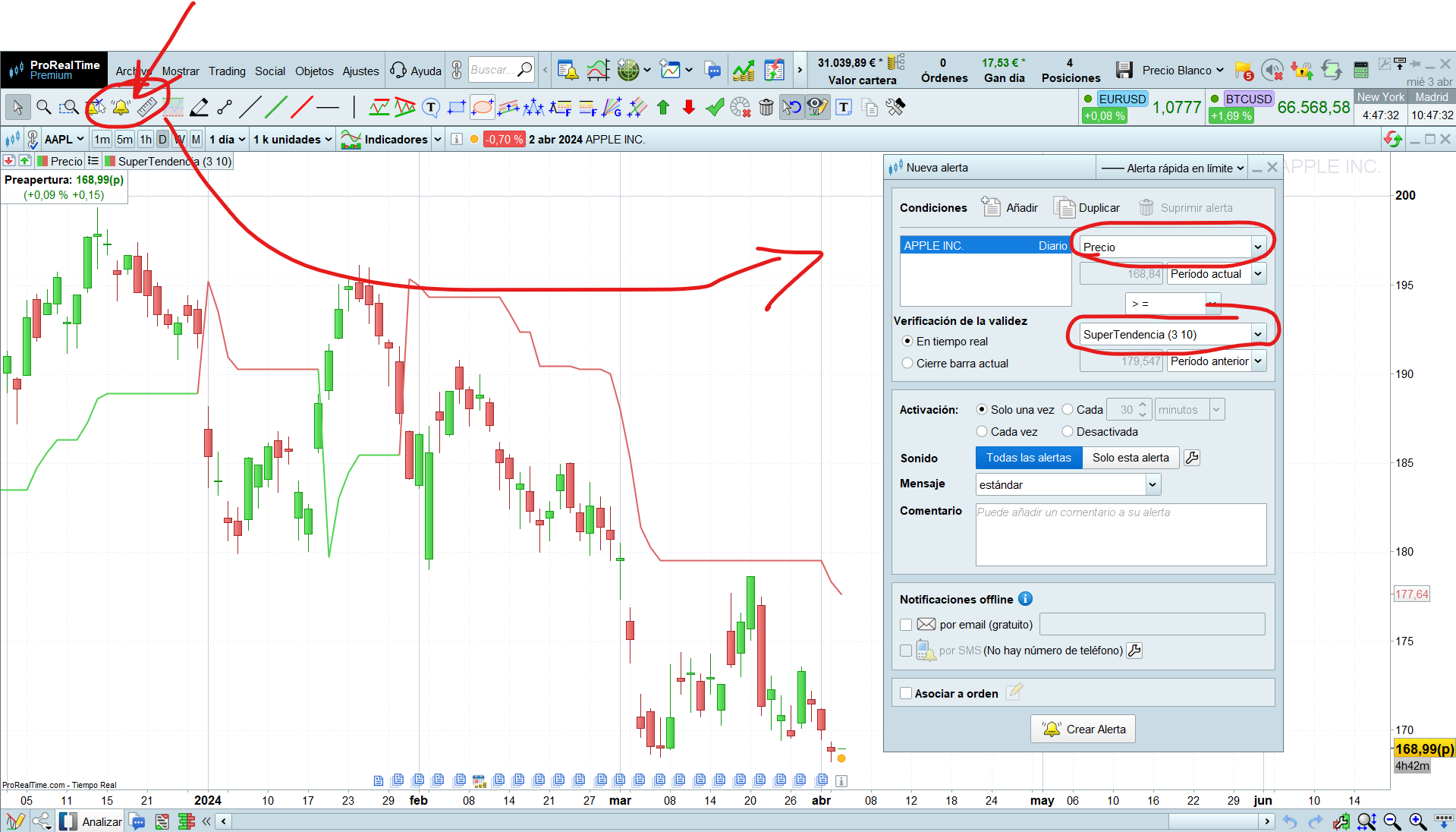Open the Mostrar menu

coord(181,71)
